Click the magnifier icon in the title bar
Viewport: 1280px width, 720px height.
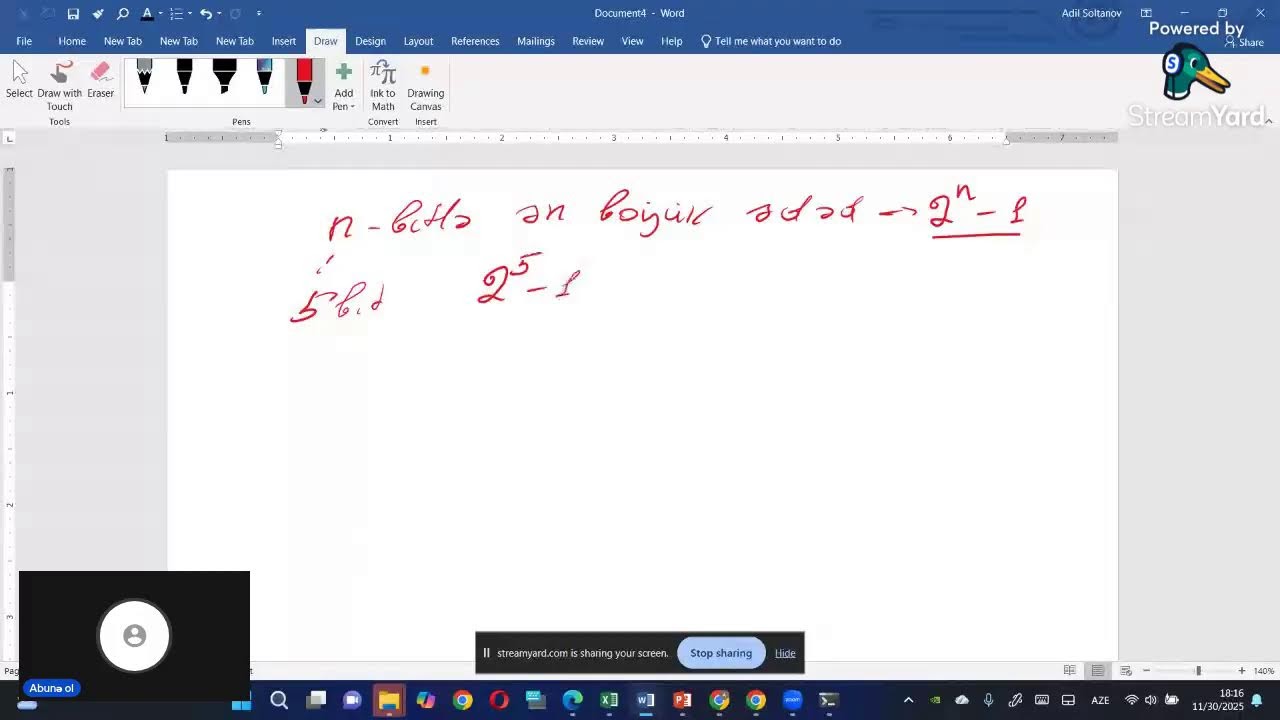pos(123,13)
